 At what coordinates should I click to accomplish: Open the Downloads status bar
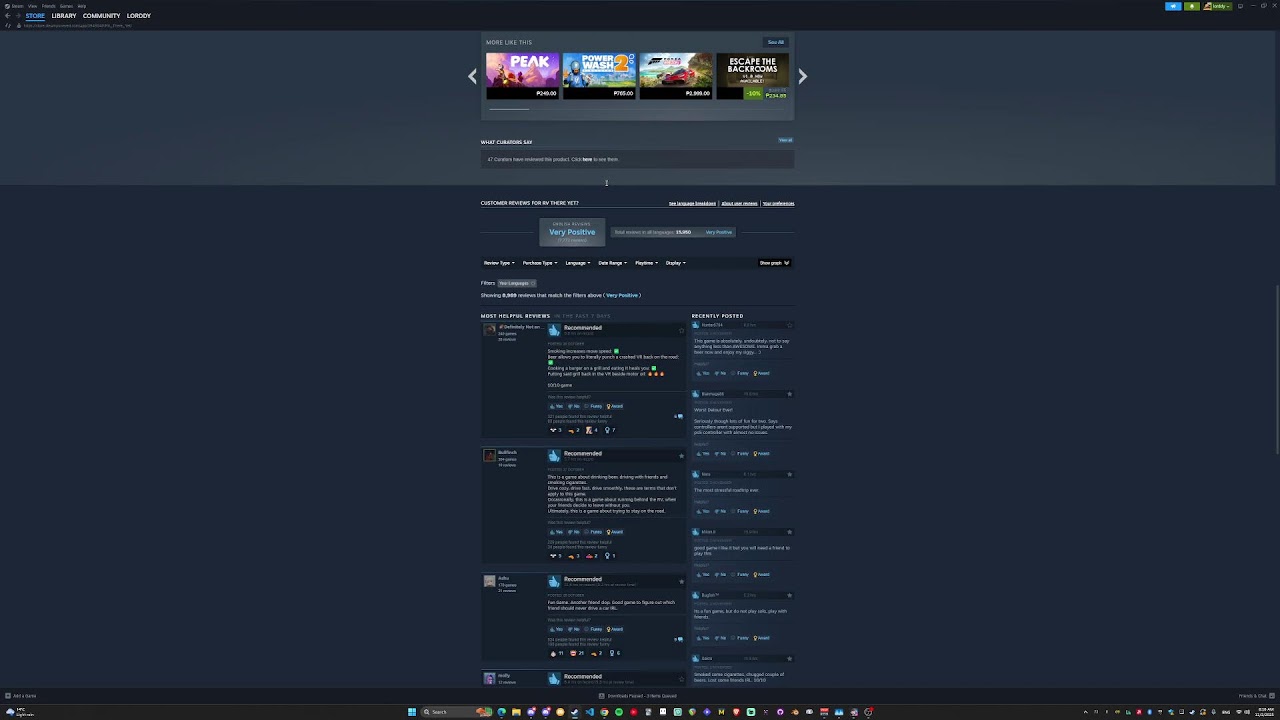[638, 696]
